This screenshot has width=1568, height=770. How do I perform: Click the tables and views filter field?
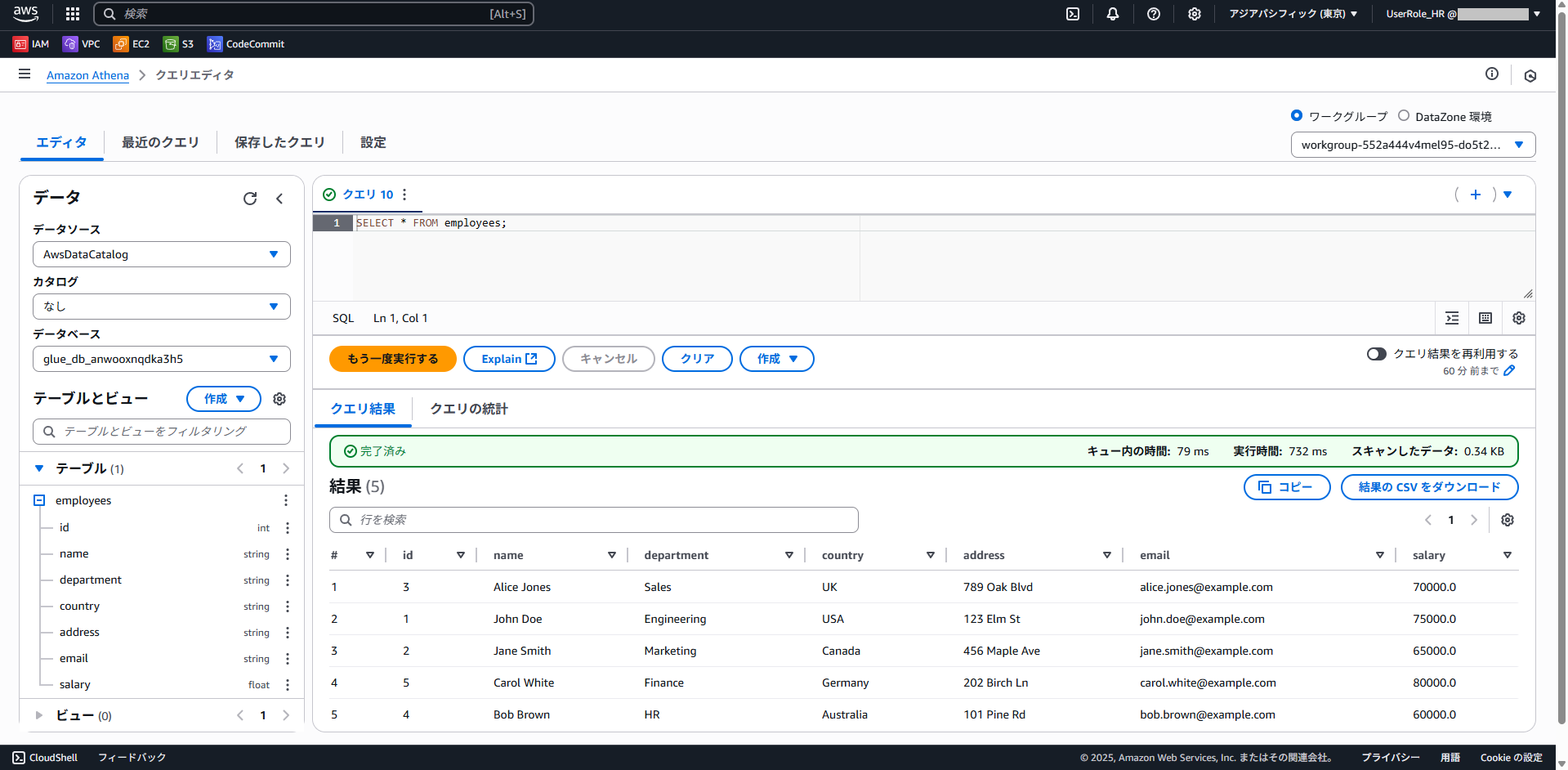tap(162, 432)
